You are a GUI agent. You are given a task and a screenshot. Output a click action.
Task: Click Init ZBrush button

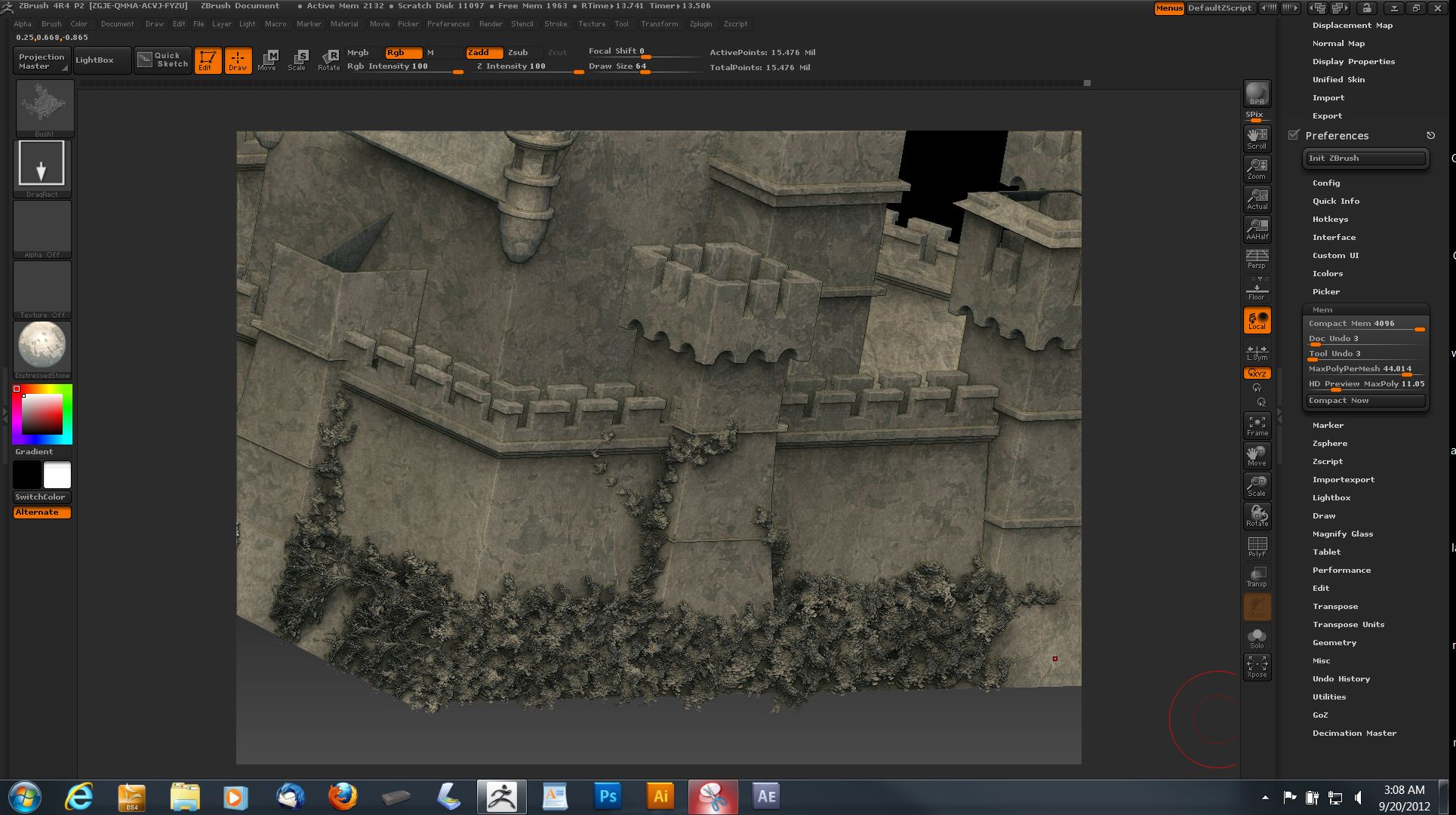pyautogui.click(x=1365, y=158)
